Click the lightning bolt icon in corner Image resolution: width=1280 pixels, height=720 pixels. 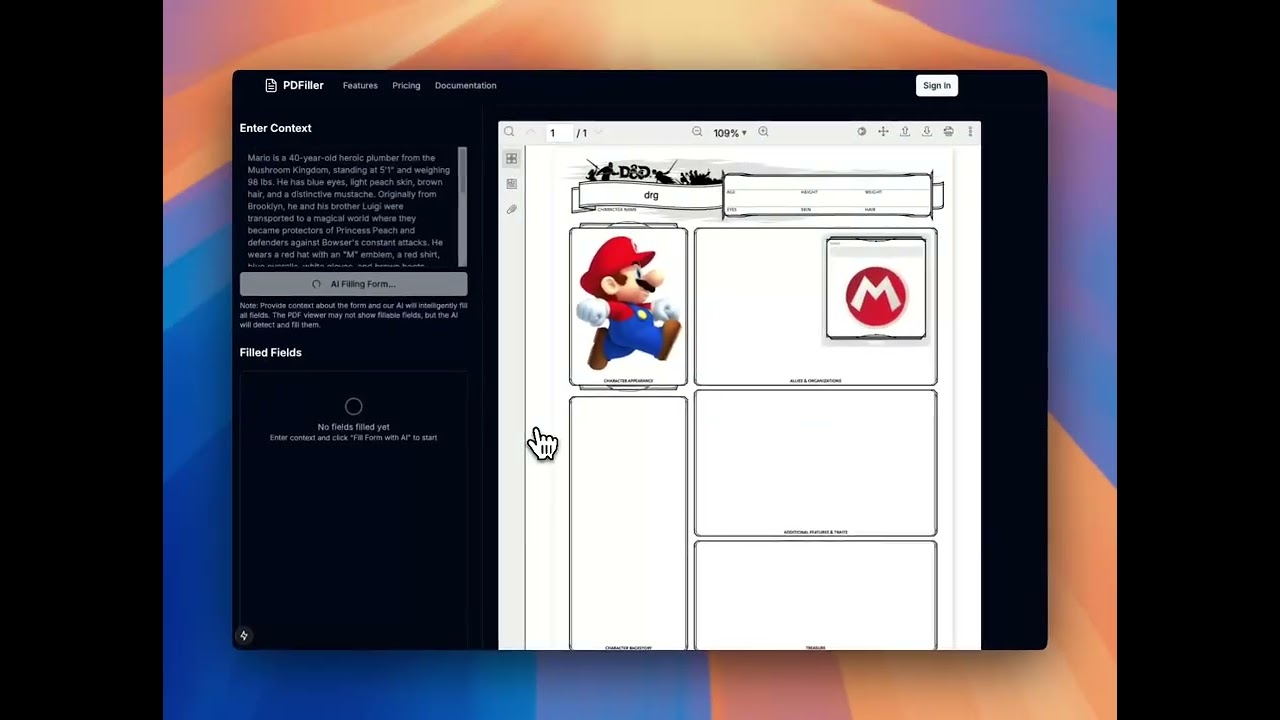(244, 636)
